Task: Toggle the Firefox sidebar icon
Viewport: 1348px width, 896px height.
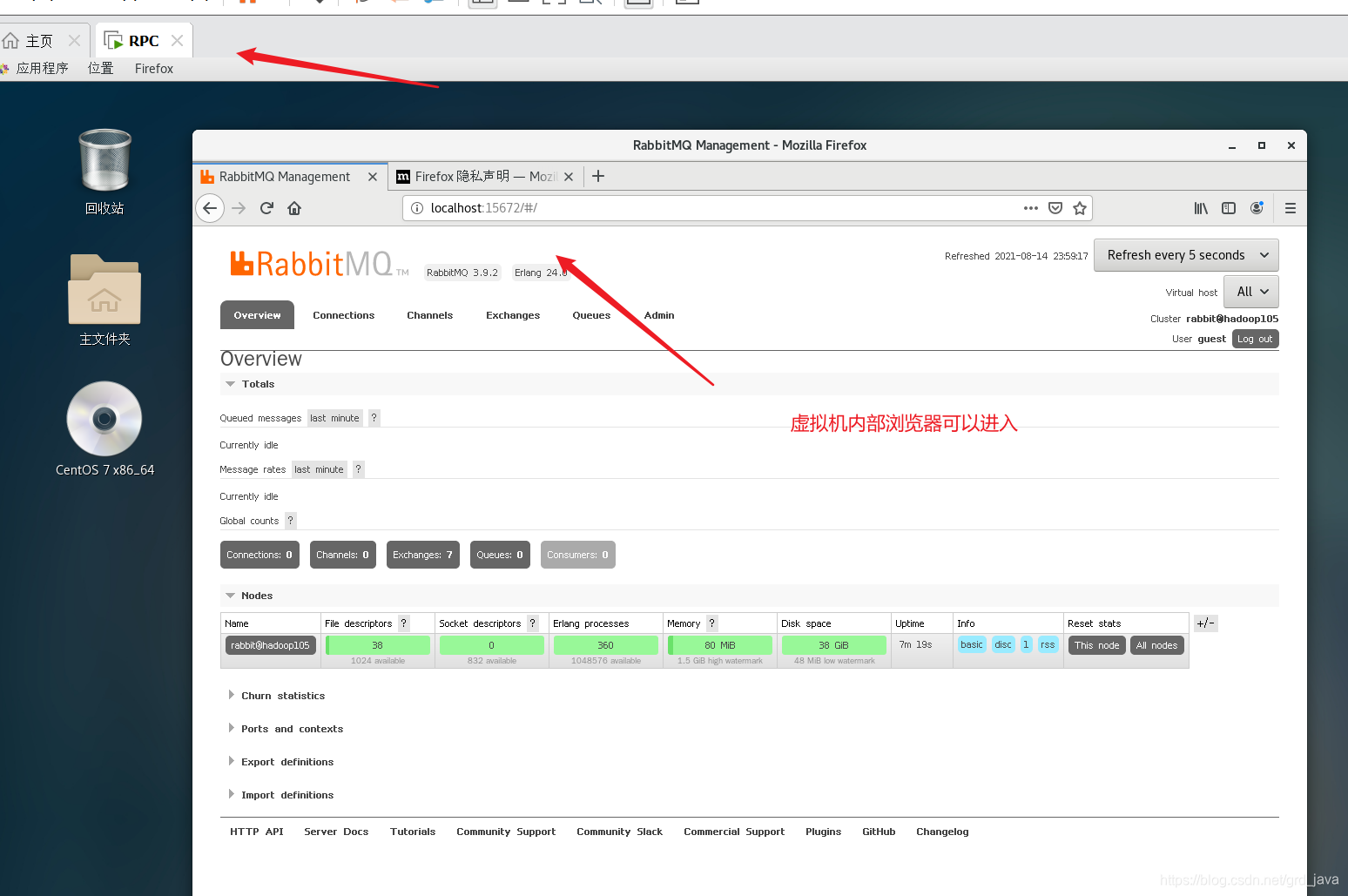Action: click(x=1229, y=208)
